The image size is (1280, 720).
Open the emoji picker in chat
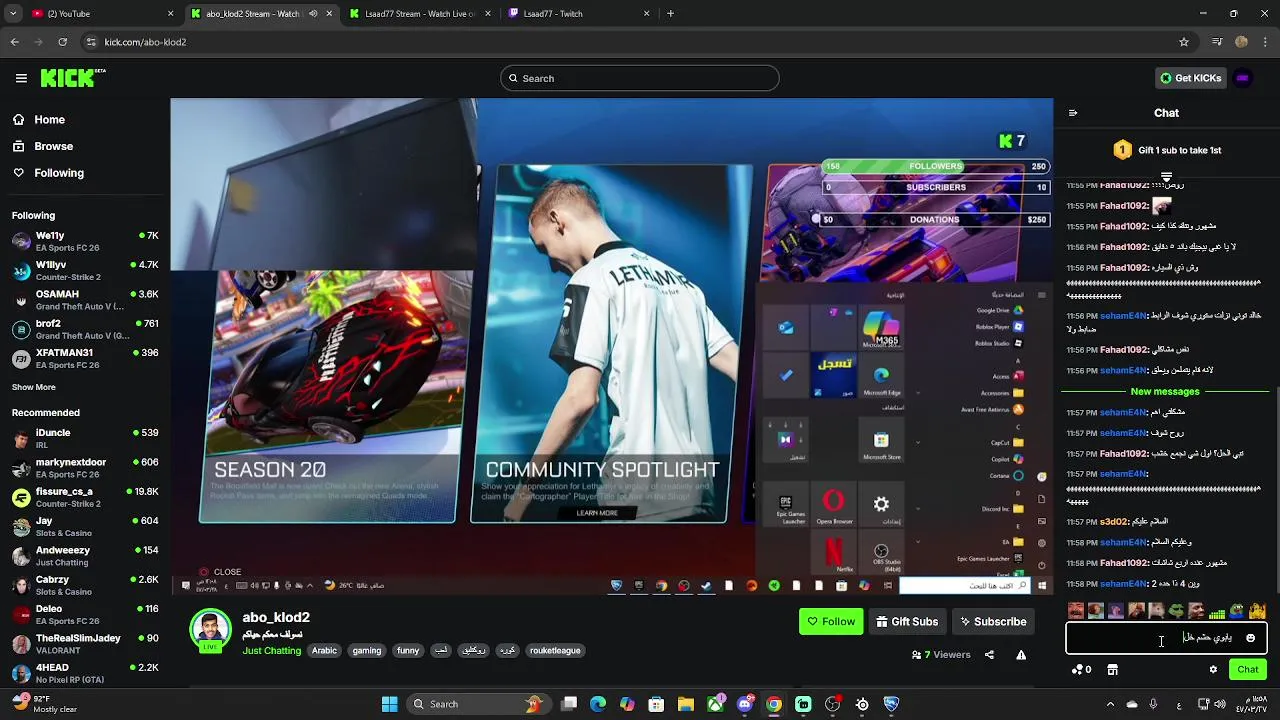click(x=1250, y=638)
